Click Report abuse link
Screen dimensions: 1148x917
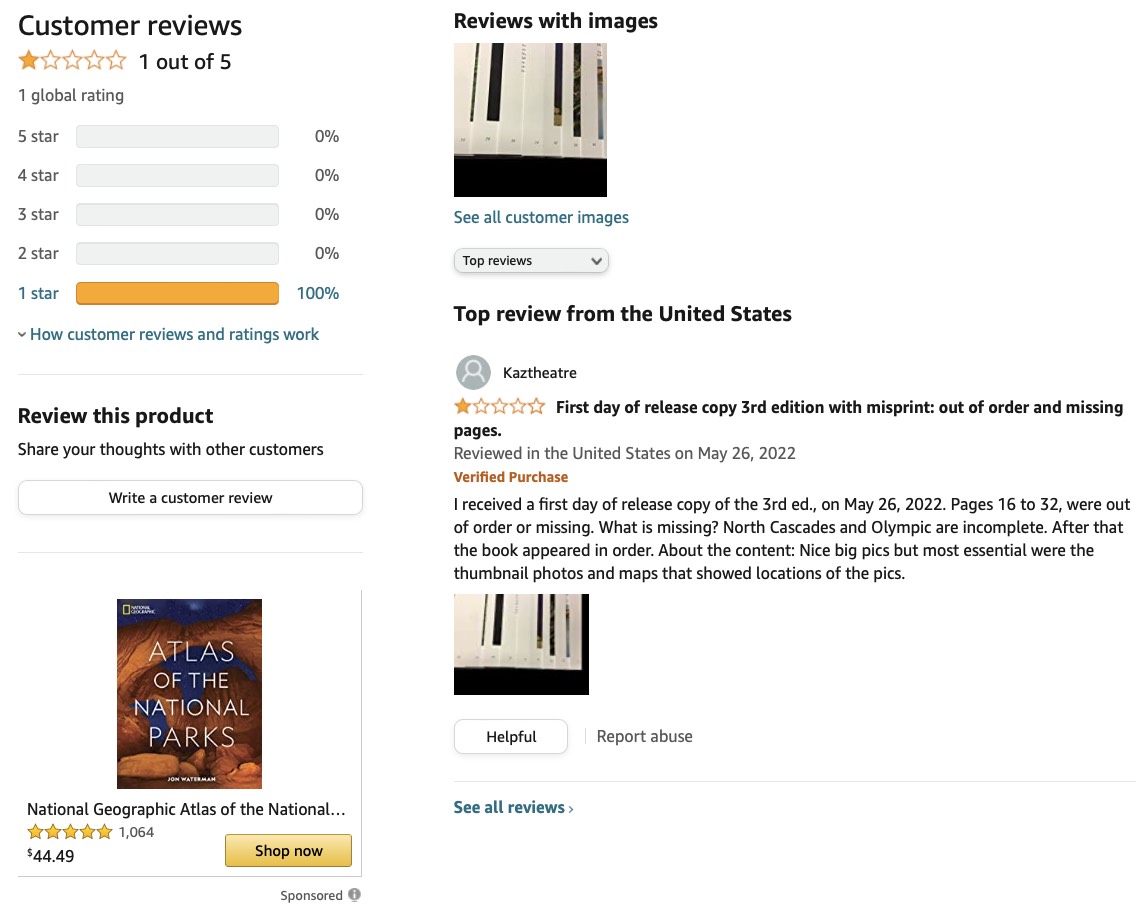click(x=644, y=737)
